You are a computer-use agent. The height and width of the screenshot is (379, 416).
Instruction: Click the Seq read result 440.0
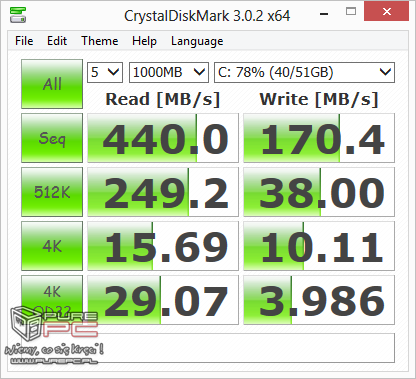(163, 138)
